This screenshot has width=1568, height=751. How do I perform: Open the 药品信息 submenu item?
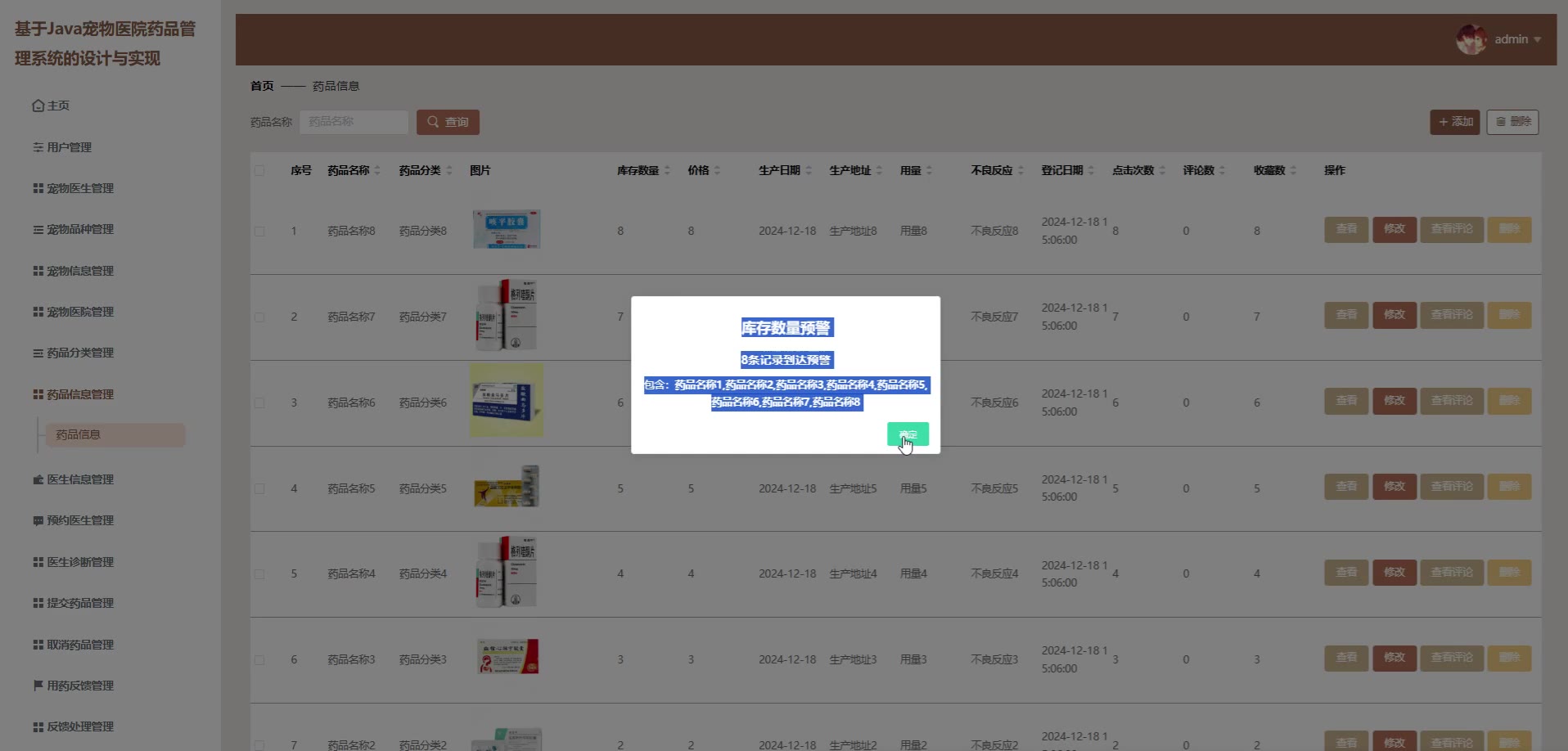(x=115, y=435)
